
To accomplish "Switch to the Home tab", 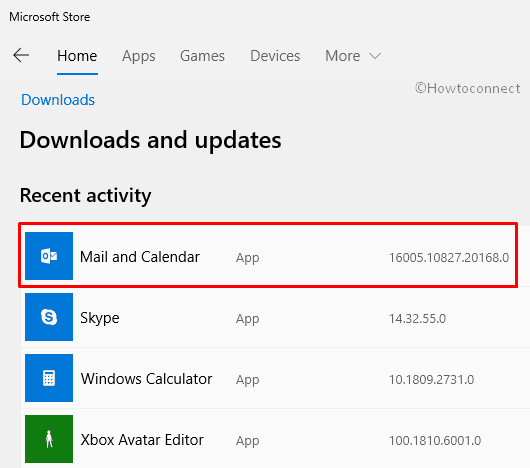I will pos(77,56).
